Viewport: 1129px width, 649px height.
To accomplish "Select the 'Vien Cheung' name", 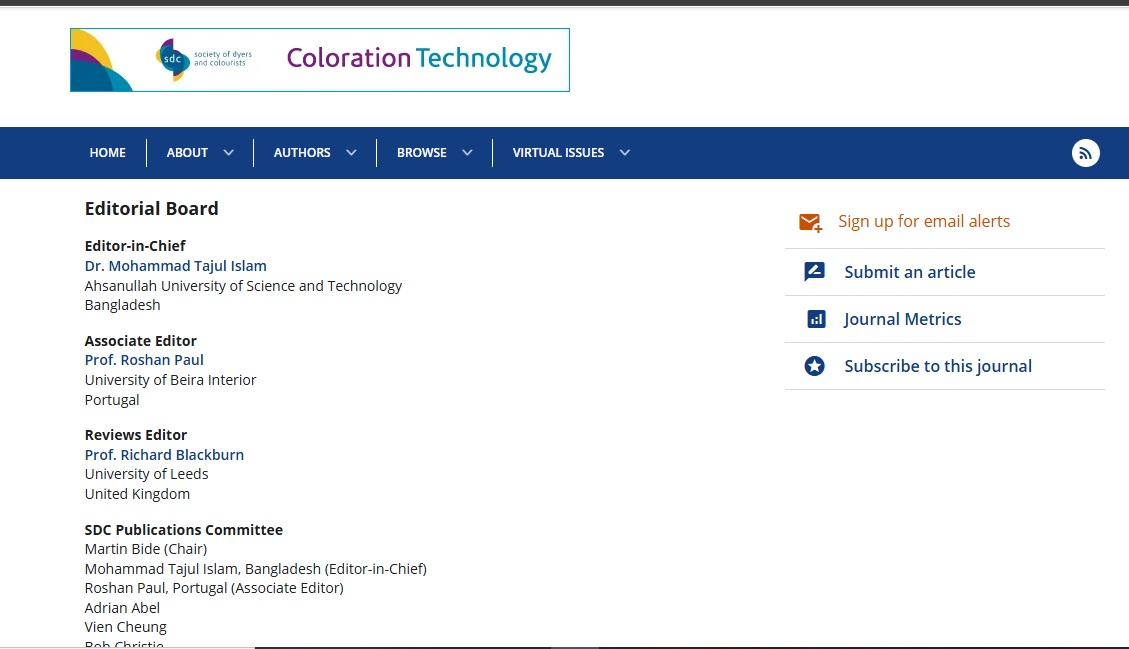I will click(125, 627).
